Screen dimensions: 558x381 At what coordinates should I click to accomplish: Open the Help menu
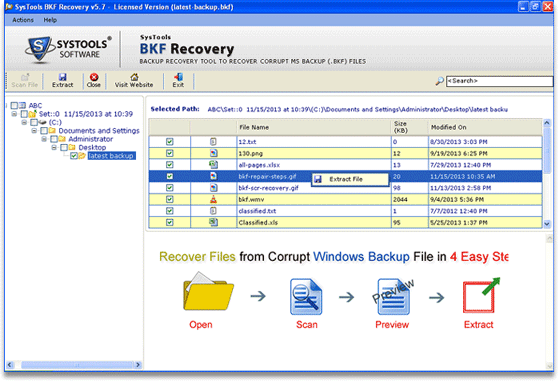click(50, 20)
